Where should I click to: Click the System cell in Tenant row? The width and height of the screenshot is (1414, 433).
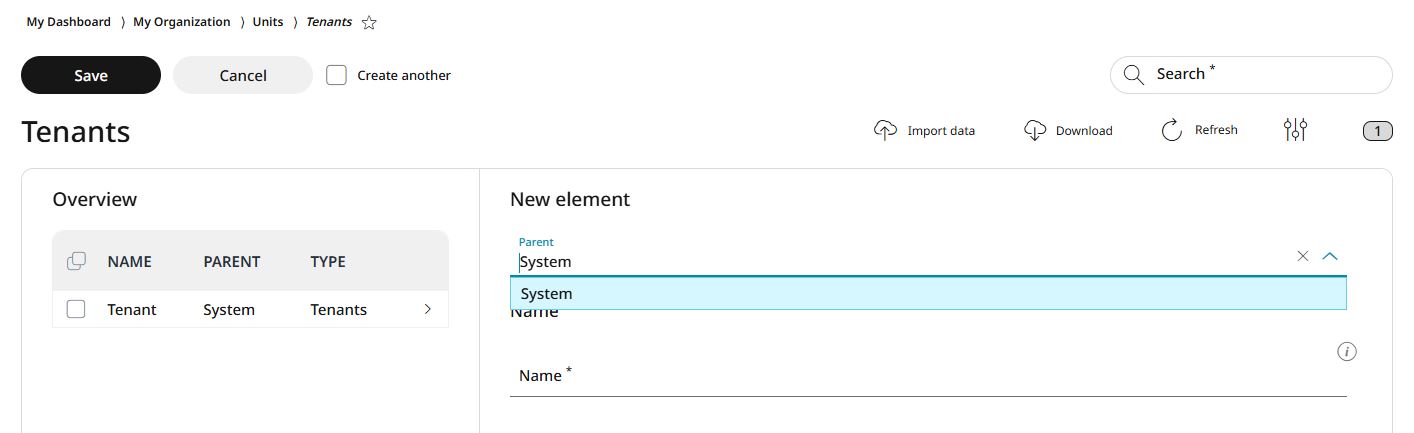pyautogui.click(x=229, y=309)
